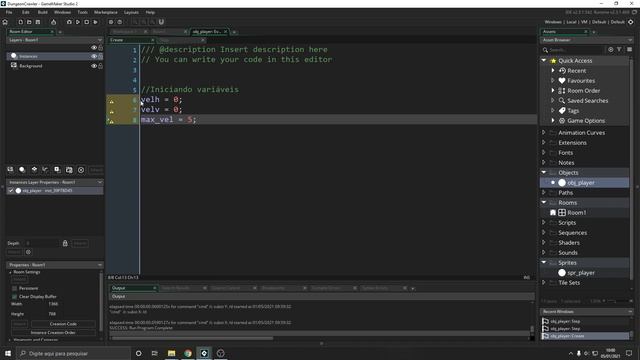Open target manager icon beside Default

pyautogui.click(x=631, y=22)
